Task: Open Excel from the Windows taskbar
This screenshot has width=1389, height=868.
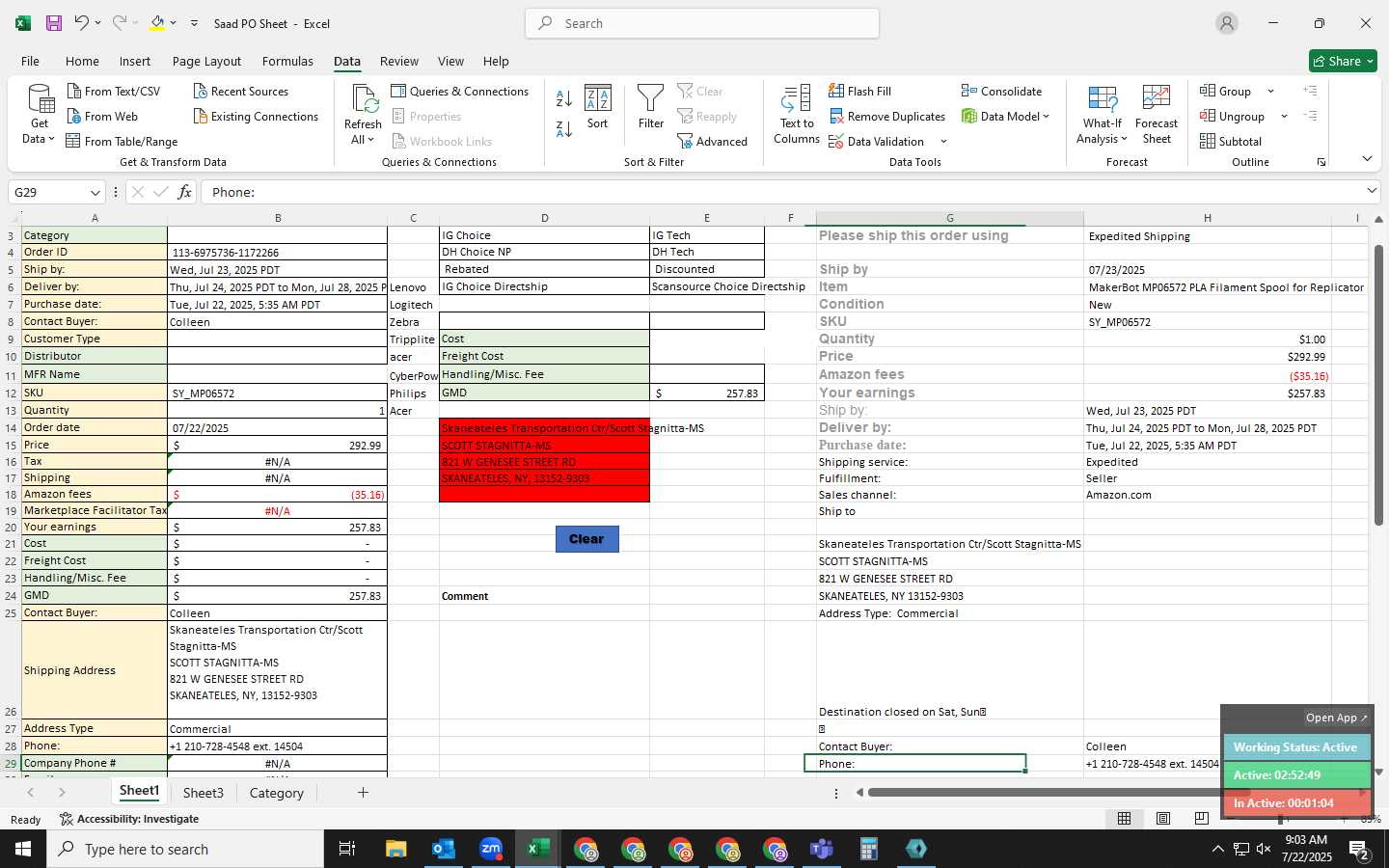Action: click(x=538, y=849)
